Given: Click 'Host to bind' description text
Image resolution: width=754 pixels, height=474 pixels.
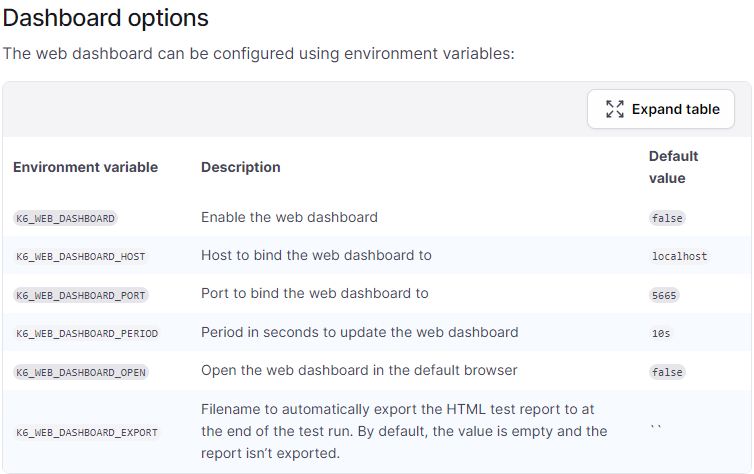Looking at the screenshot, I should coord(316,255).
